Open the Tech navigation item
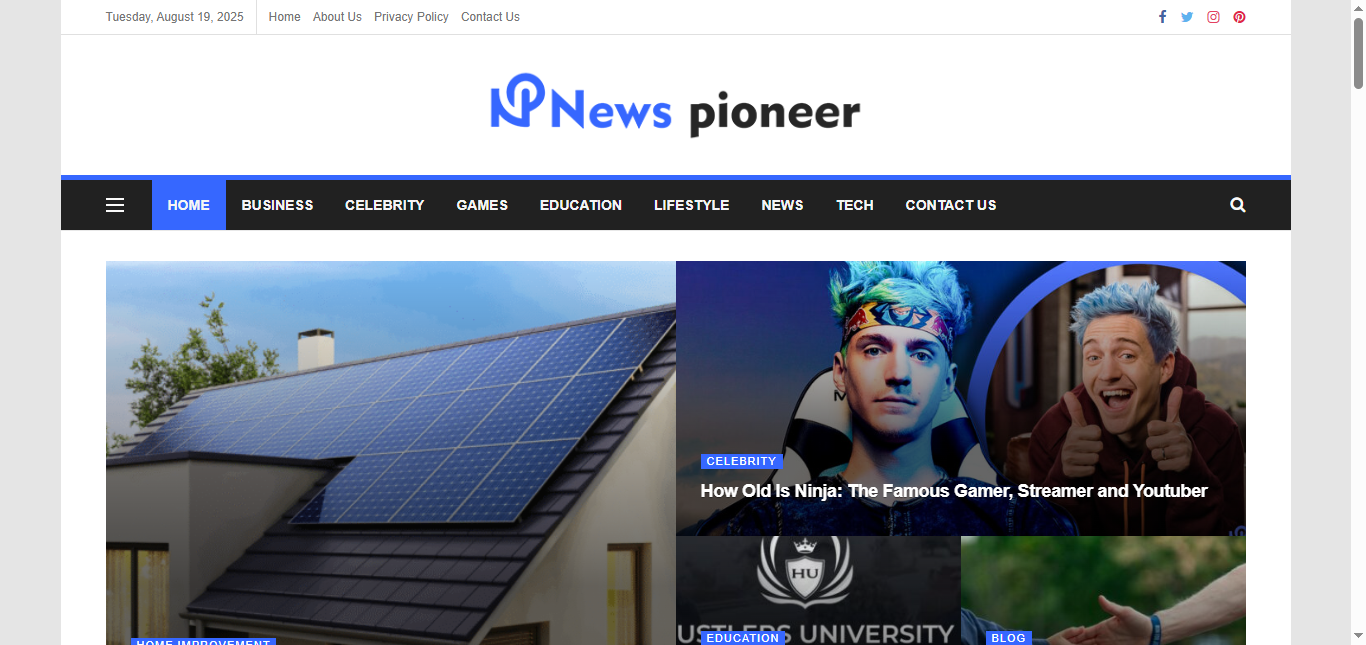The height and width of the screenshot is (645, 1366). click(855, 205)
